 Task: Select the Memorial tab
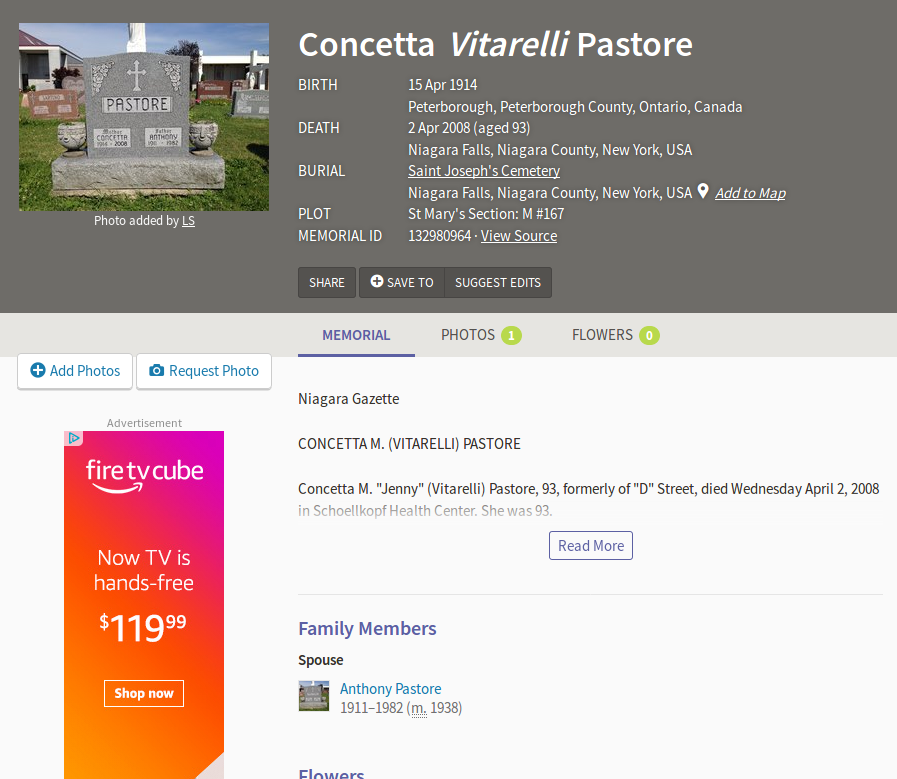click(356, 335)
